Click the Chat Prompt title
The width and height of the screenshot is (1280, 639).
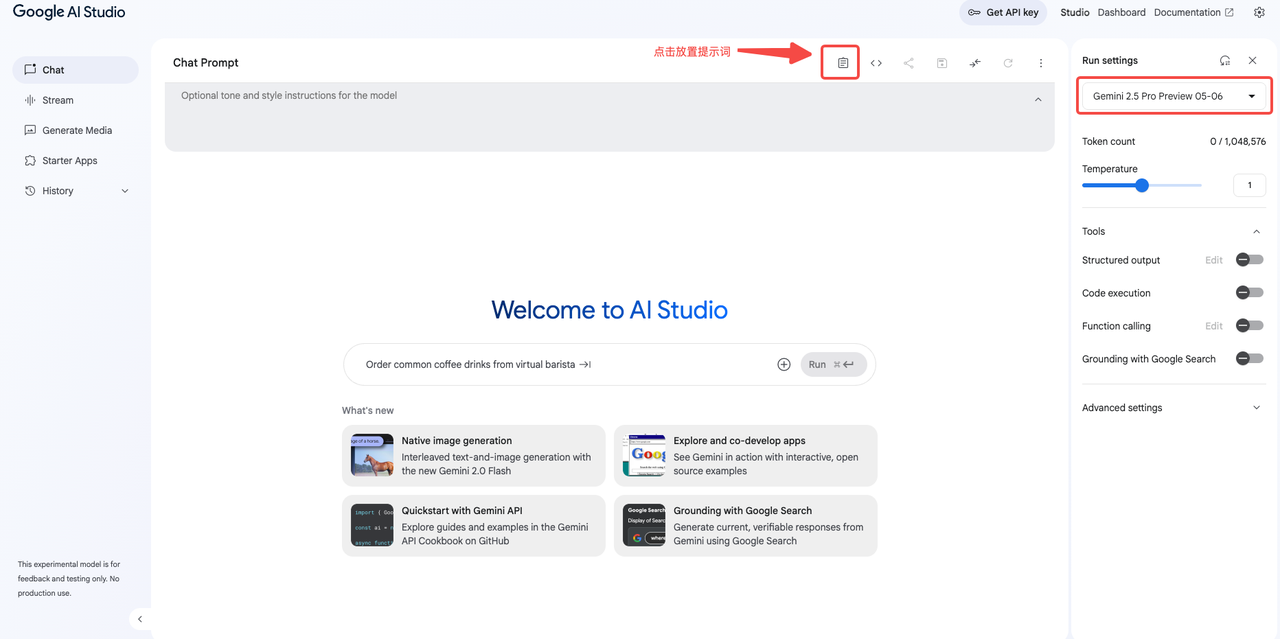point(206,62)
